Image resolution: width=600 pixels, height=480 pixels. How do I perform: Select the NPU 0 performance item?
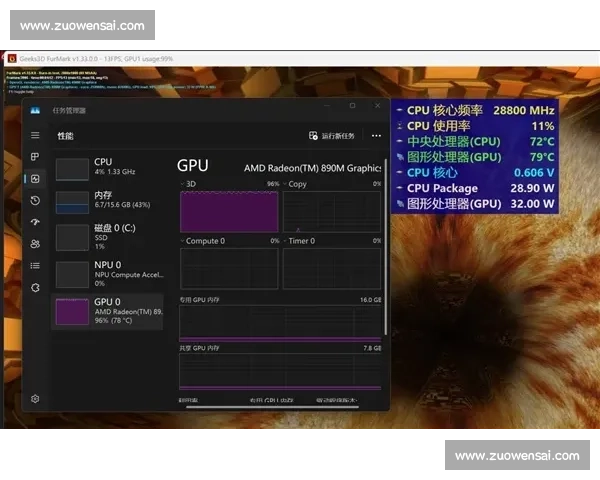pos(110,273)
